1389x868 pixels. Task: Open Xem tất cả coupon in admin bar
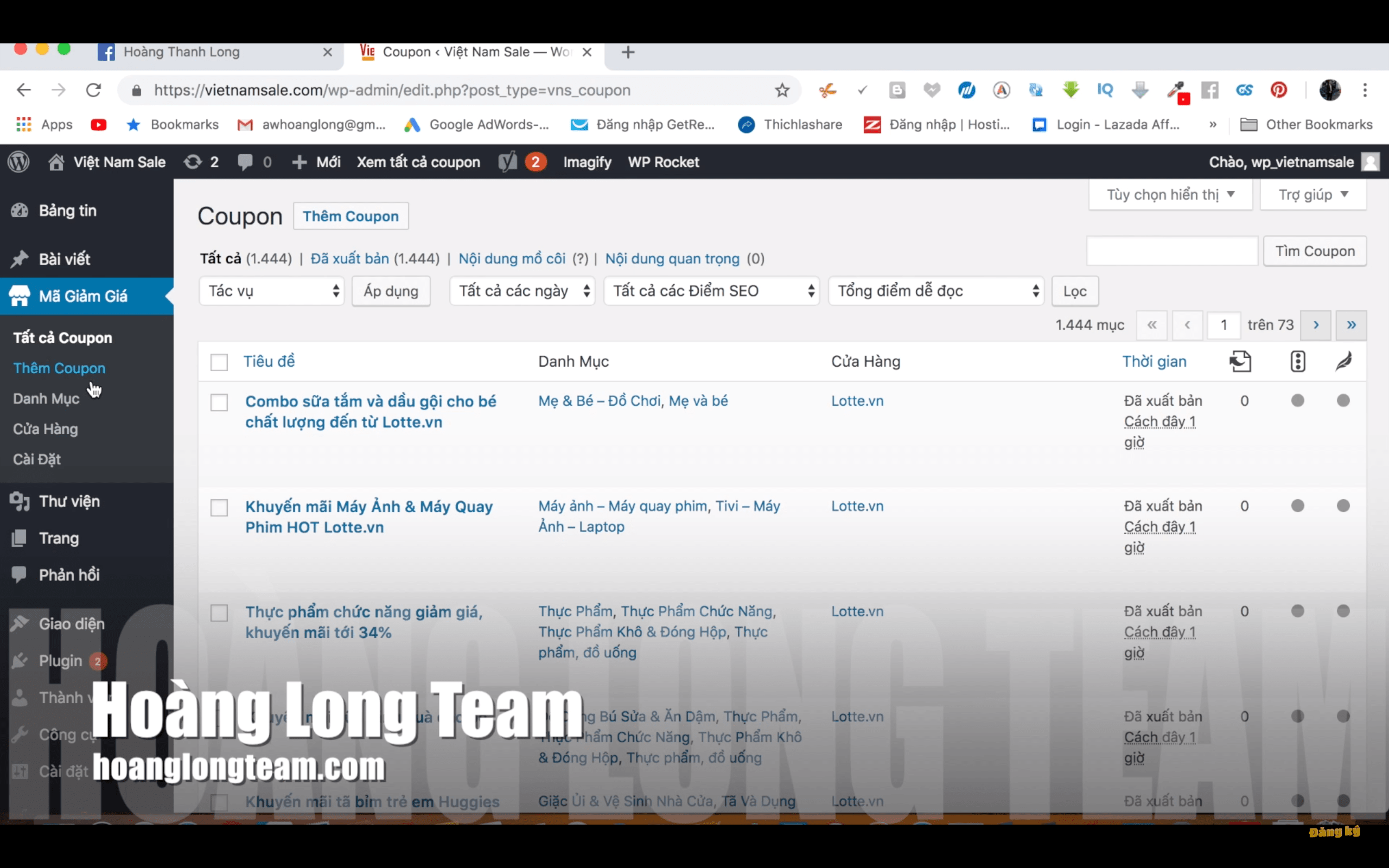[x=418, y=162]
